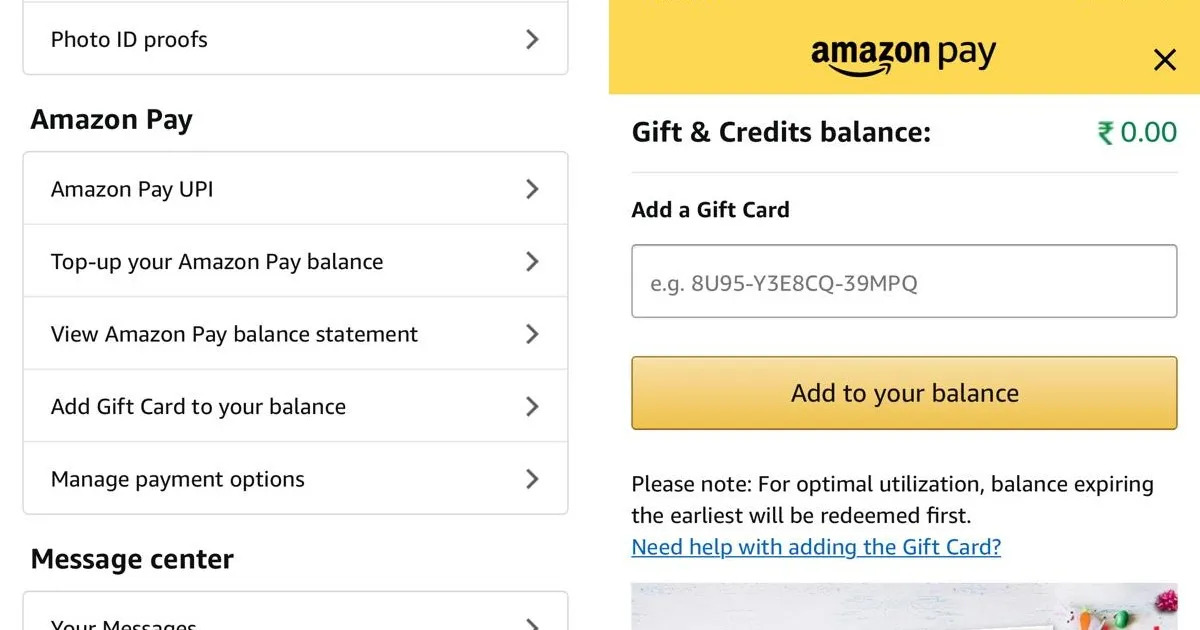Click the arrow beside Photo ID proofs
The image size is (1200, 630).
point(532,40)
